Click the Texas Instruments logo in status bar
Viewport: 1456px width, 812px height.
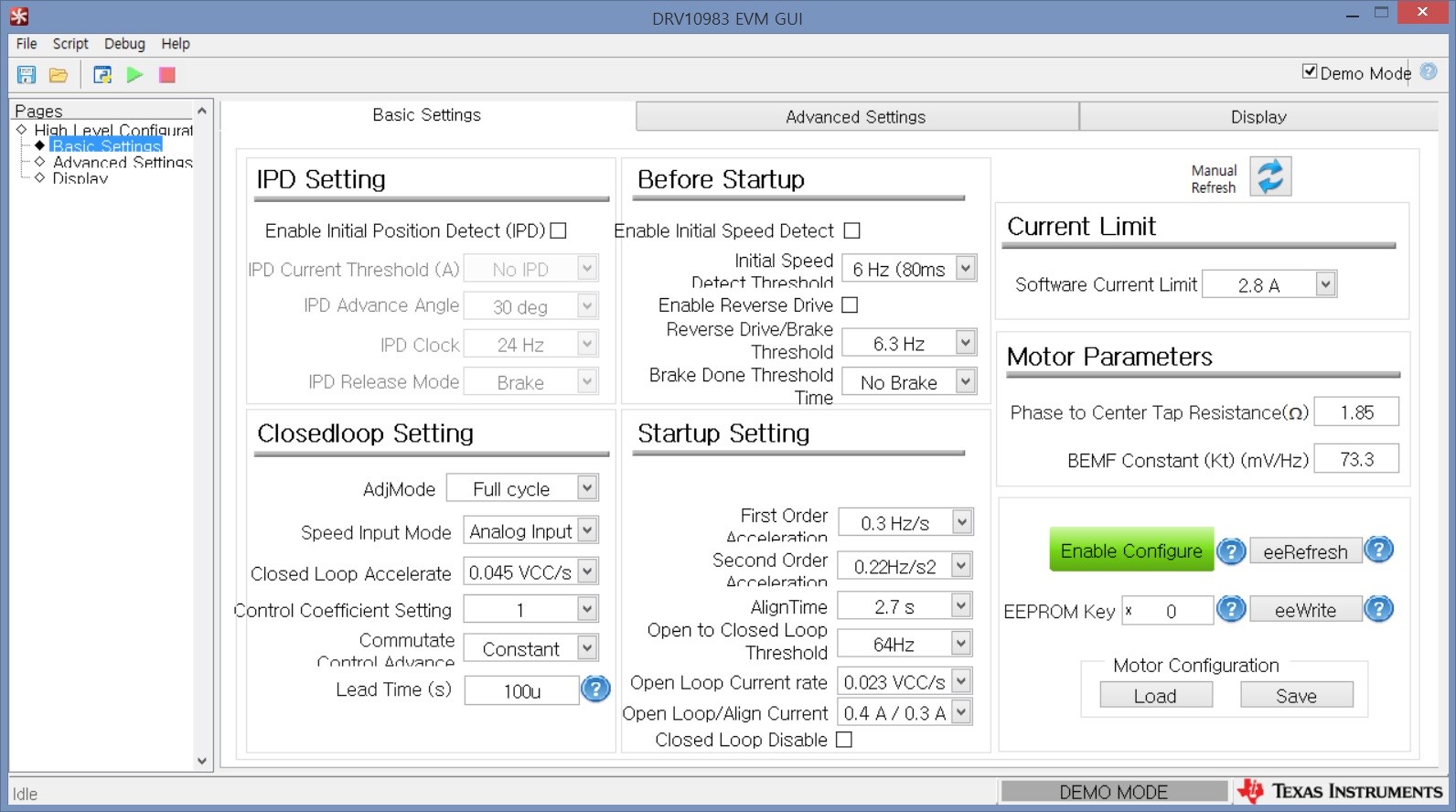point(1340,791)
